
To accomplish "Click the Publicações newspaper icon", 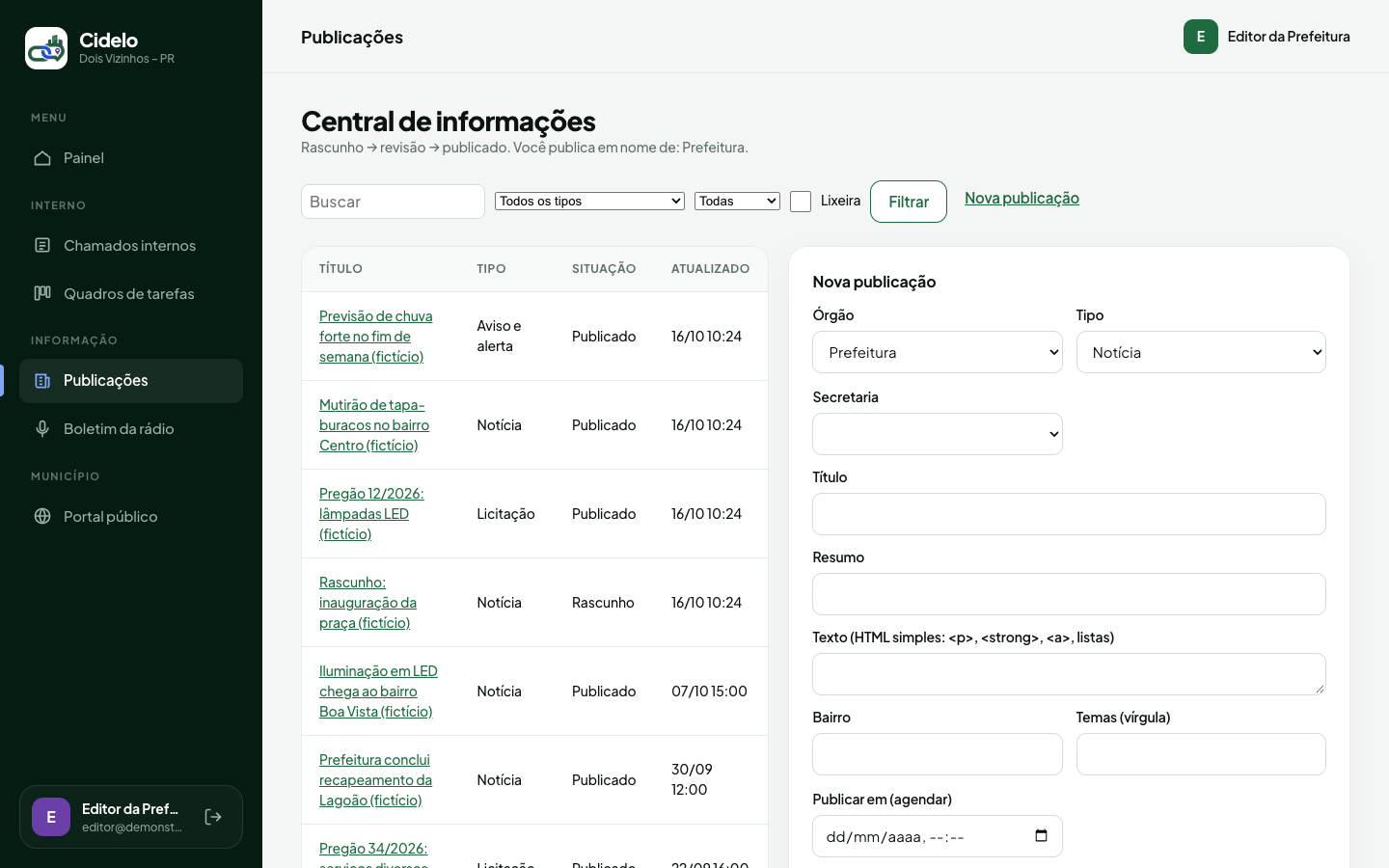I will click(42, 381).
